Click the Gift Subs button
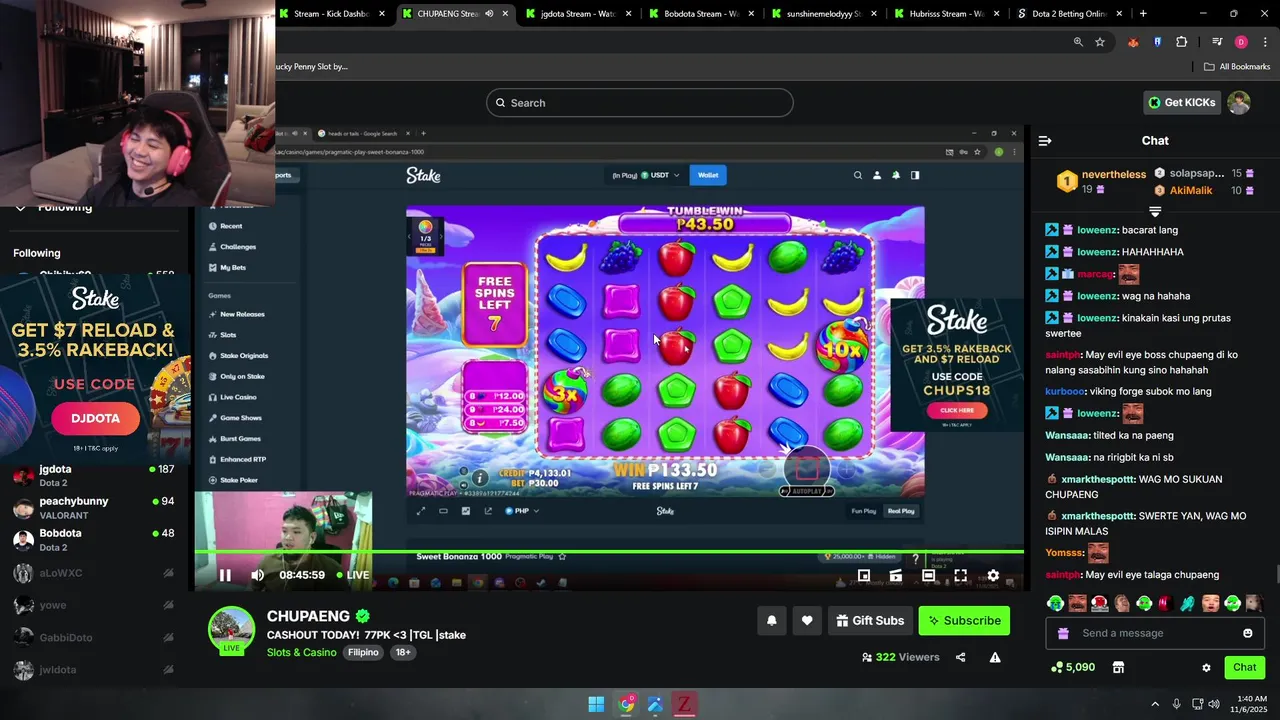 point(870,620)
